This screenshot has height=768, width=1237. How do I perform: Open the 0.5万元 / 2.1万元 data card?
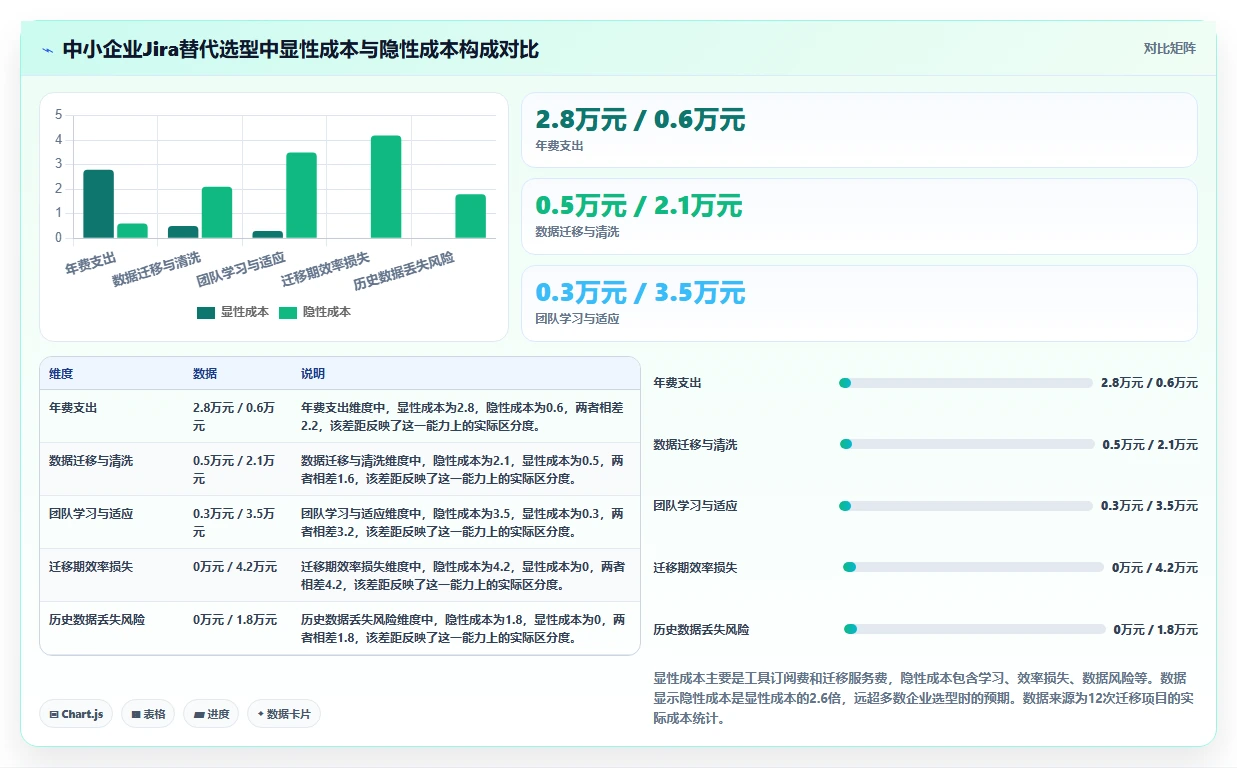pyautogui.click(x=859, y=216)
